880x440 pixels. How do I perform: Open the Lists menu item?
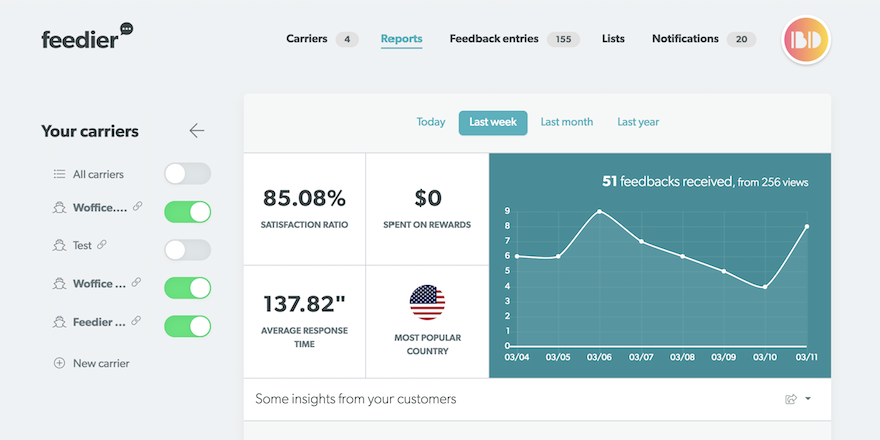click(x=613, y=39)
